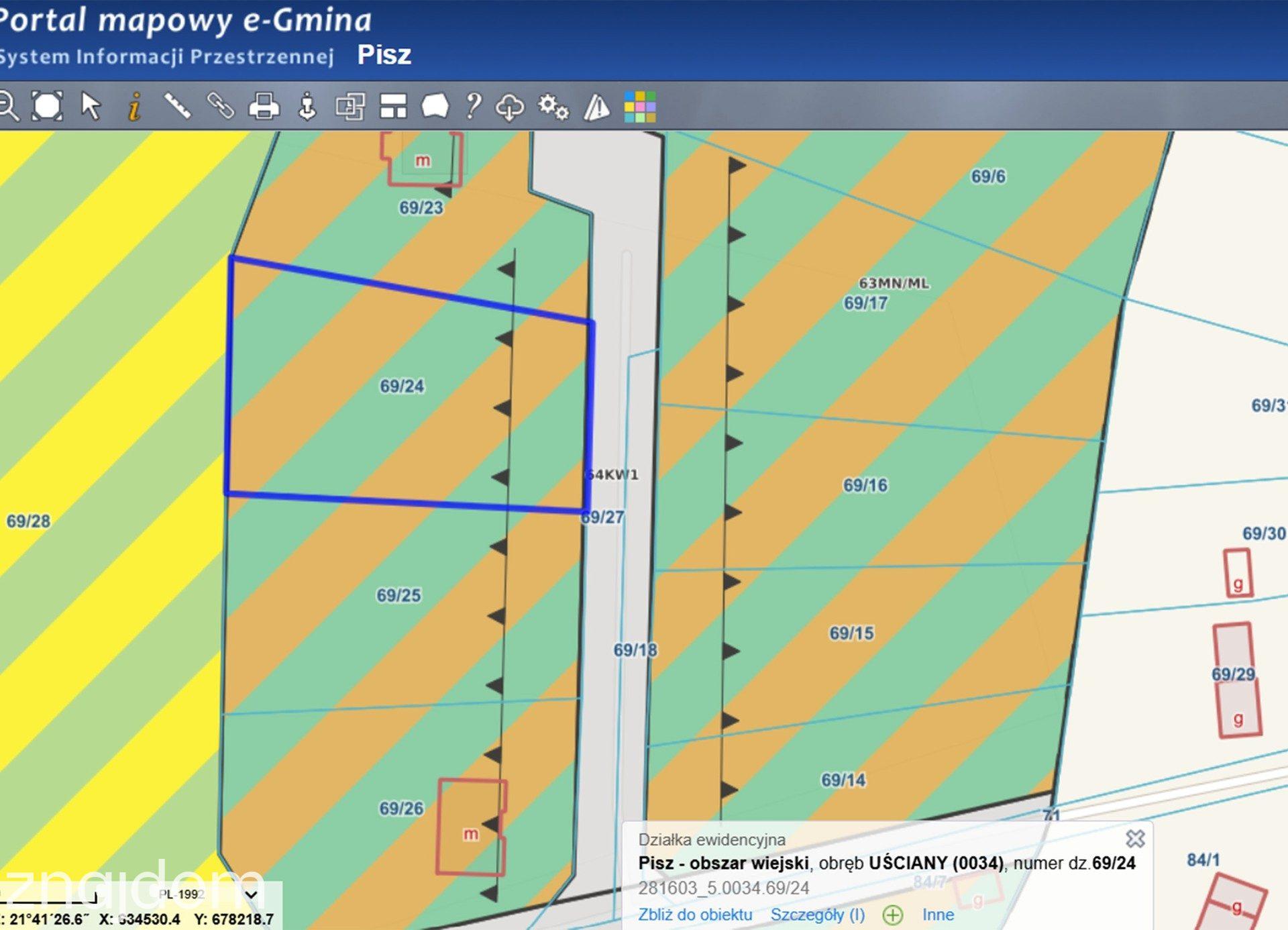Open the colorful grid palette
The image size is (1288, 930).
click(x=640, y=106)
